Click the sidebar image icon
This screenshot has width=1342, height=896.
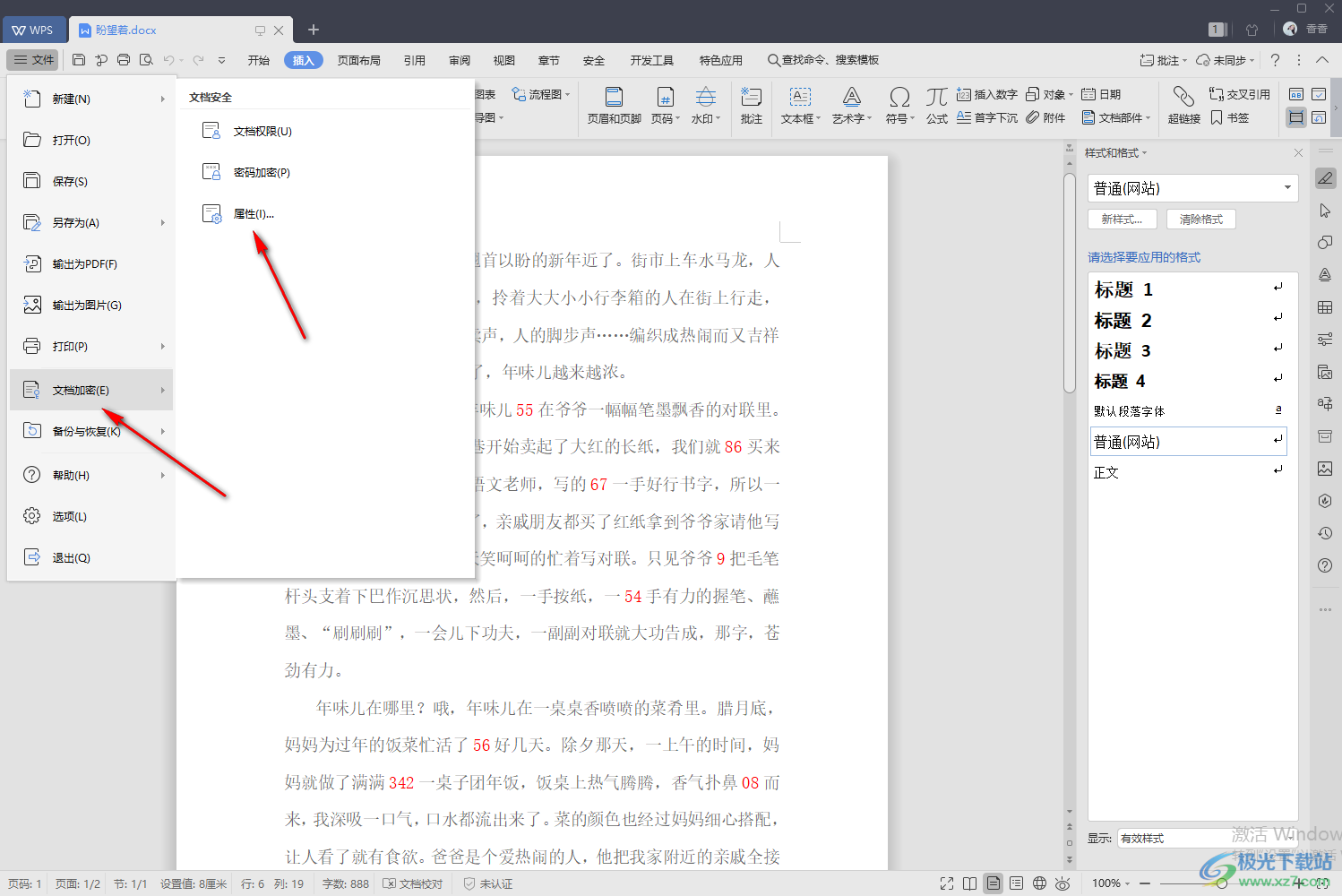1325,469
